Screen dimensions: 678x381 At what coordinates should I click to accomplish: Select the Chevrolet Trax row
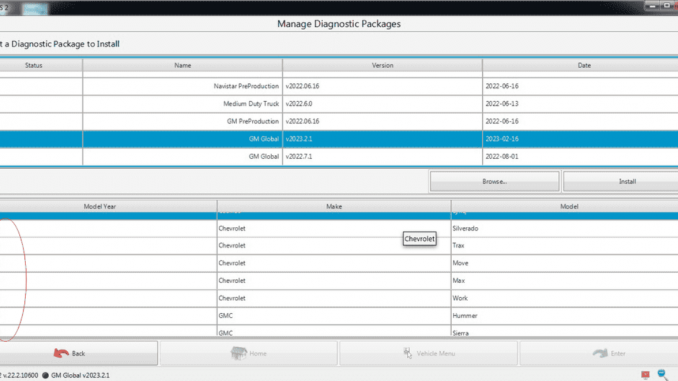click(339, 246)
